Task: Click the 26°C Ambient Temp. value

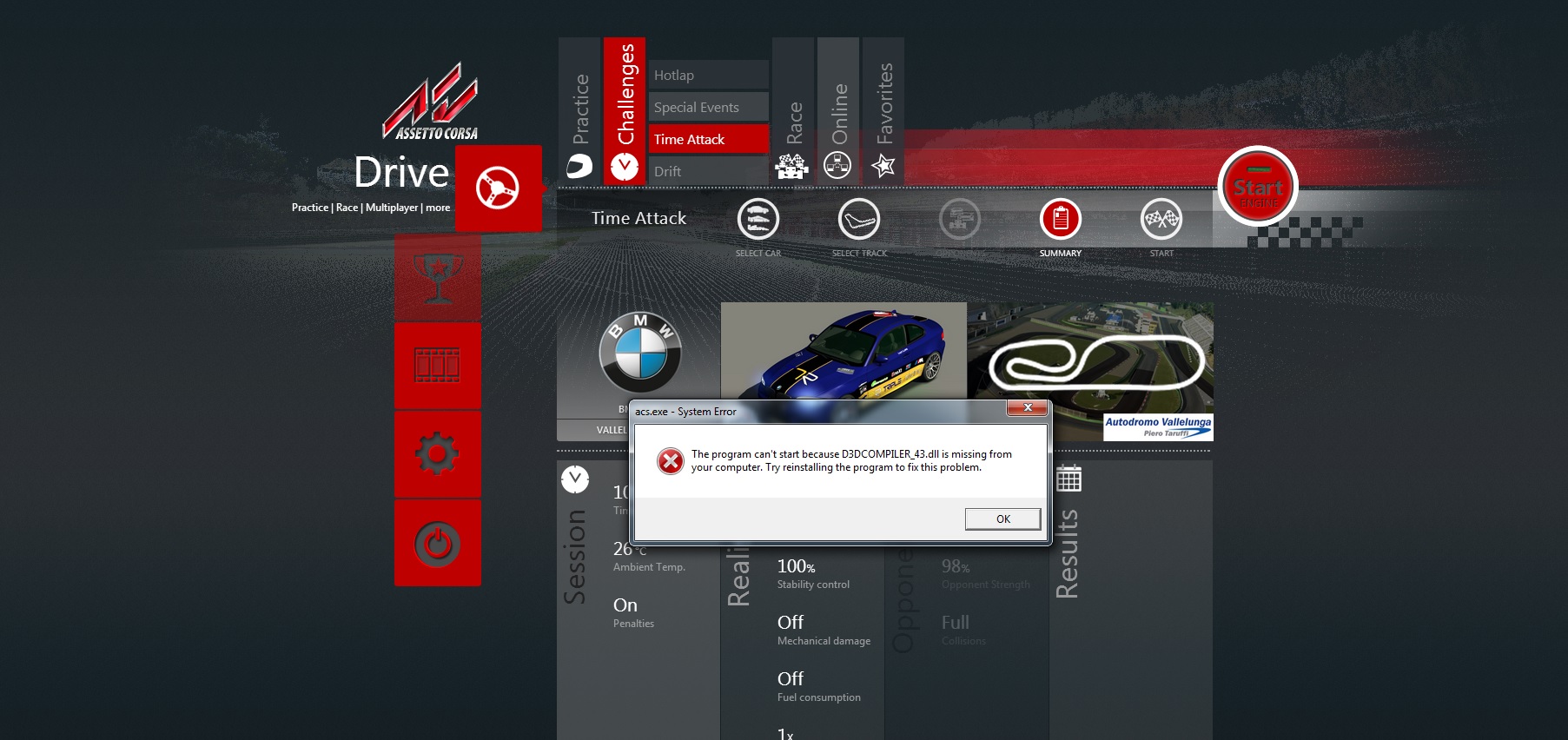Action: pos(630,549)
